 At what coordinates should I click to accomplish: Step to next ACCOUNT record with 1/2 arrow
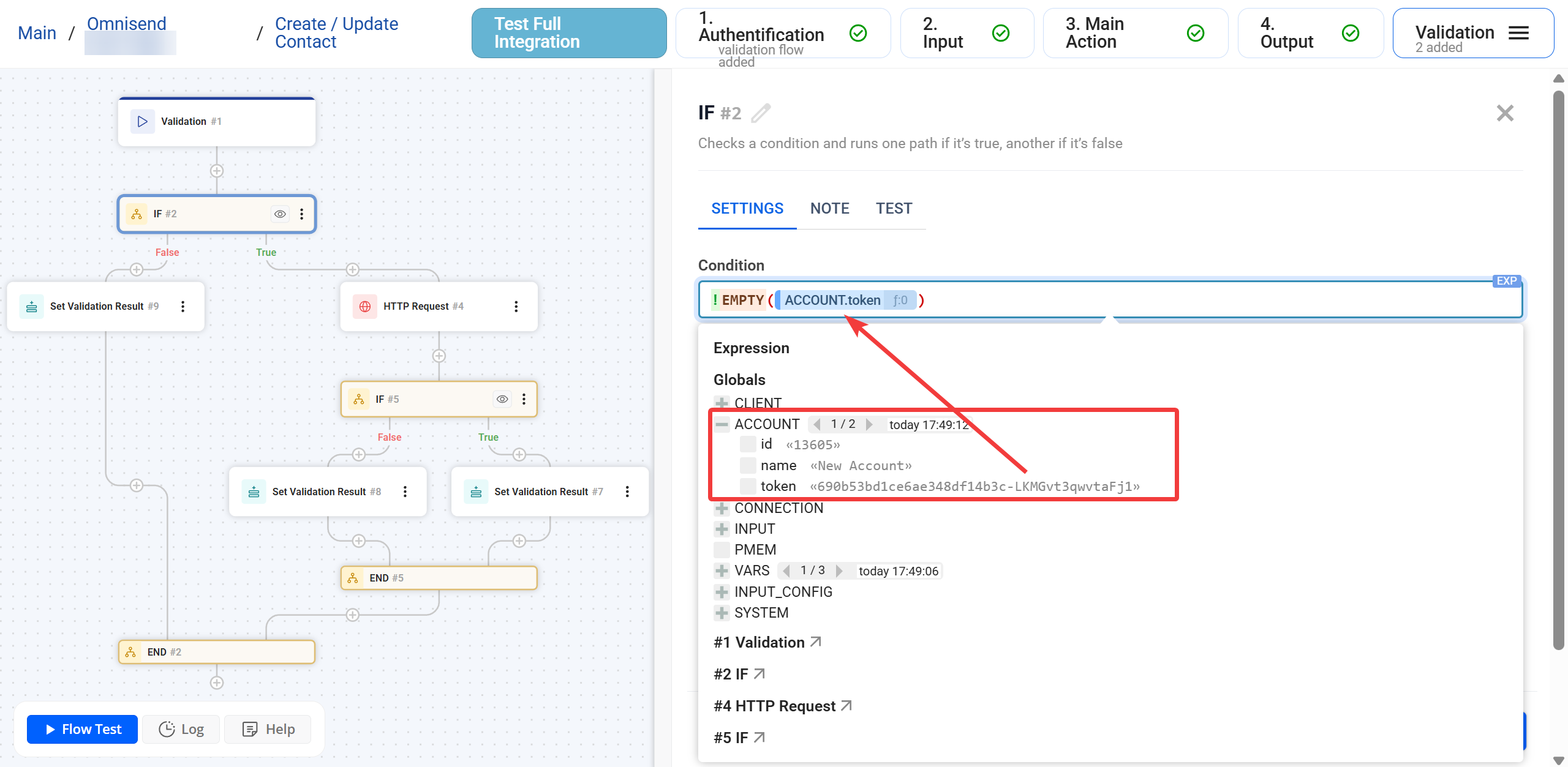point(870,424)
